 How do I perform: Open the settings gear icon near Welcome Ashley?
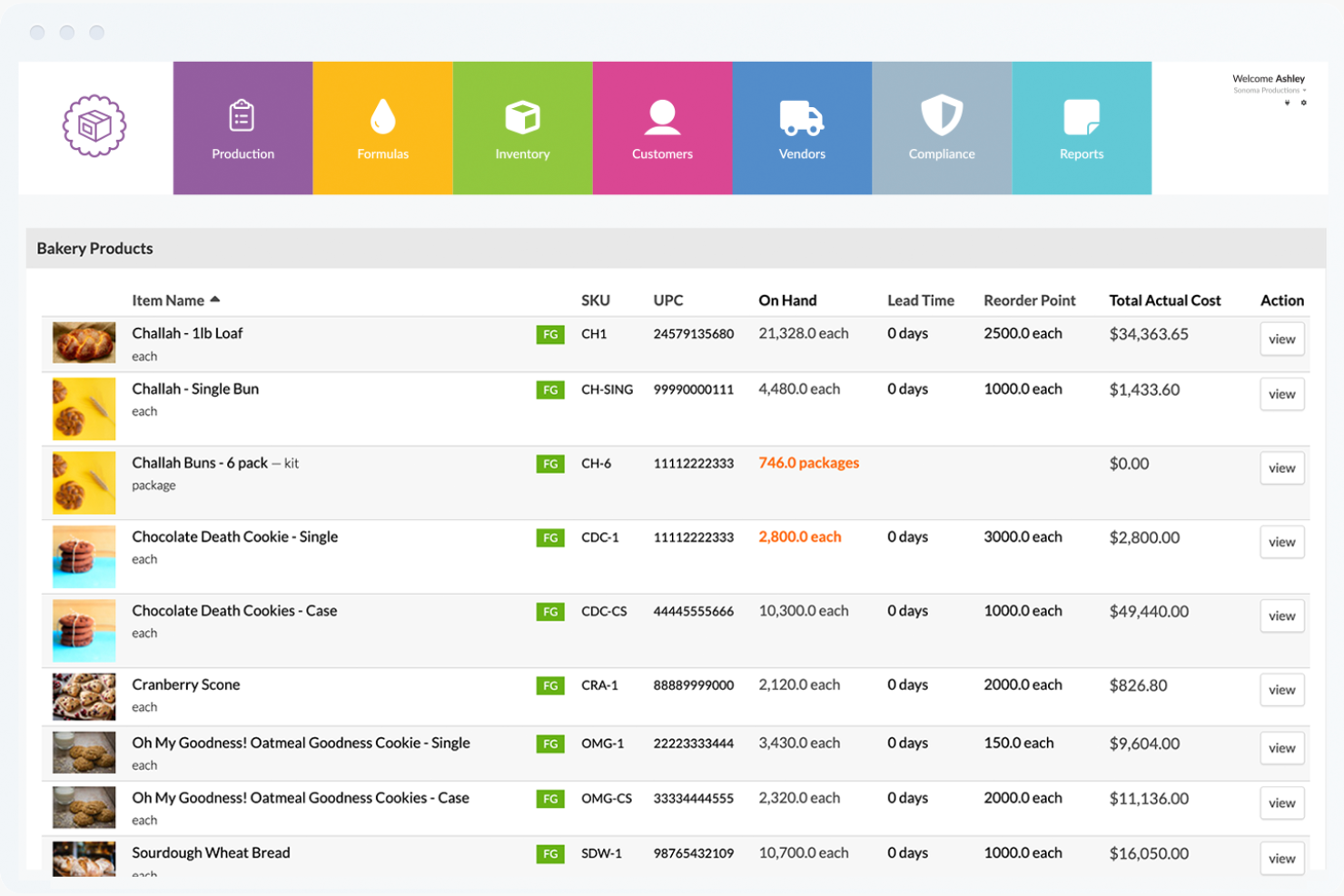click(x=1303, y=103)
